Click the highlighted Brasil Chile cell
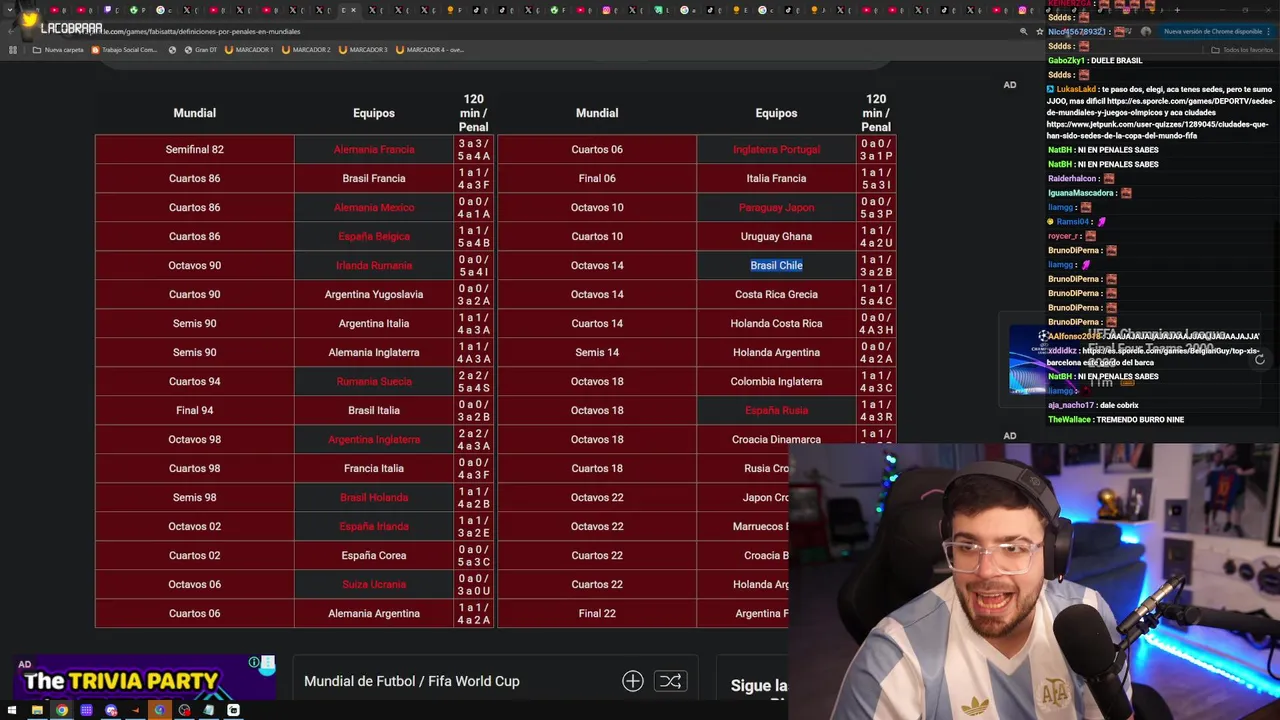The width and height of the screenshot is (1280, 720). pyautogui.click(x=777, y=265)
